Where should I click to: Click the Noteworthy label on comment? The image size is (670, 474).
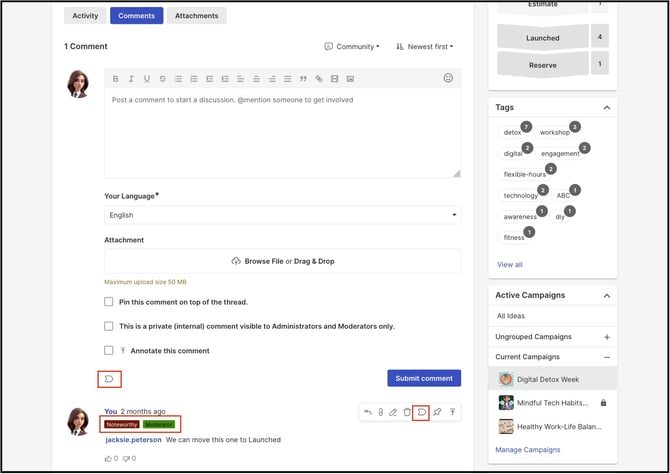[x=122, y=424]
